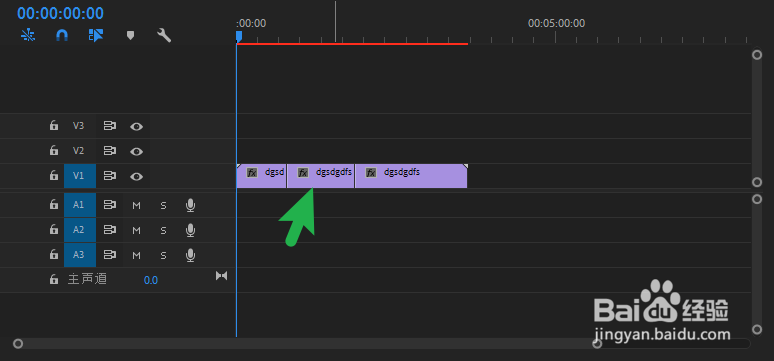Hide track V1 output with eye
Viewport: 774px width, 361px height.
point(136,176)
